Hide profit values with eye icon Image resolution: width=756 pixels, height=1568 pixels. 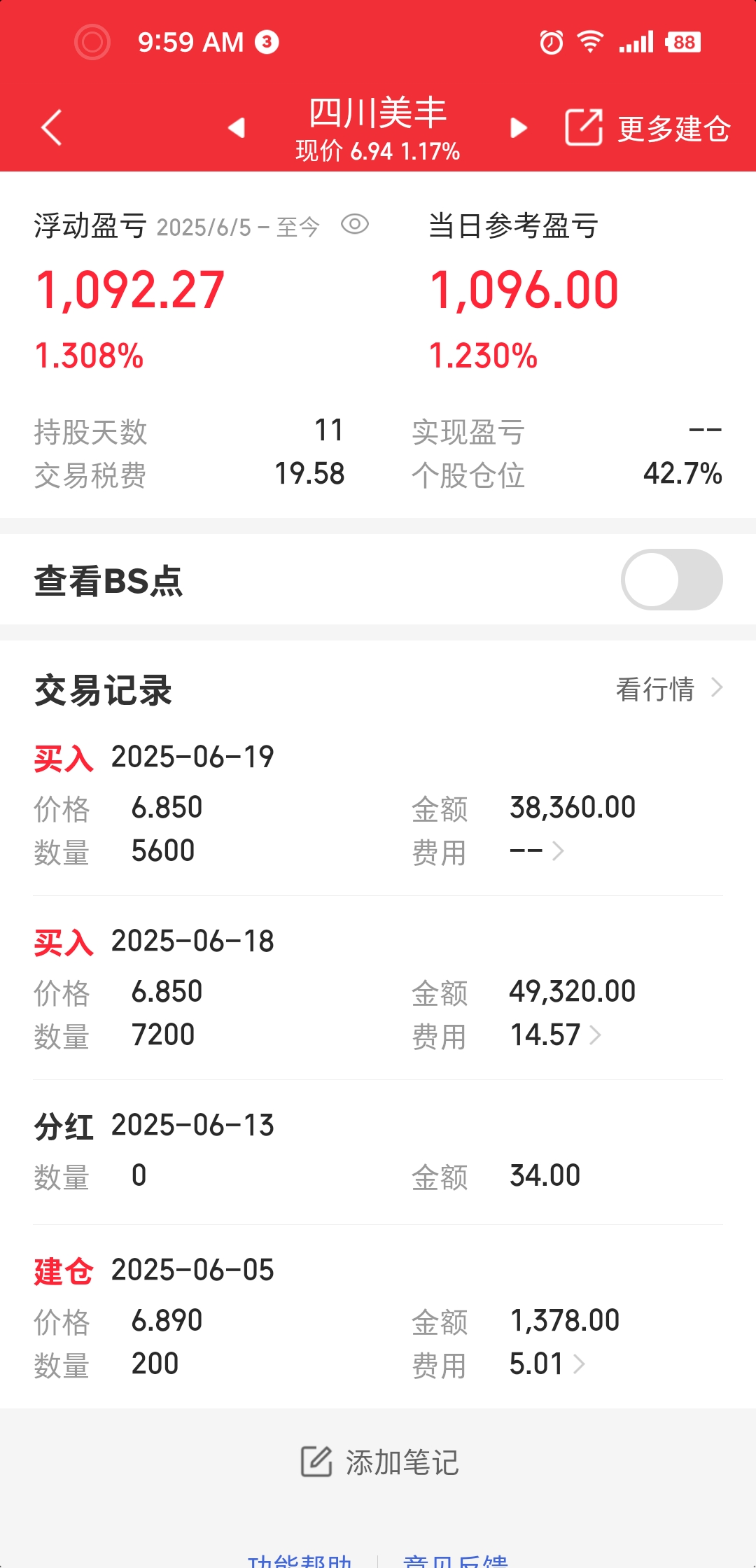[355, 225]
